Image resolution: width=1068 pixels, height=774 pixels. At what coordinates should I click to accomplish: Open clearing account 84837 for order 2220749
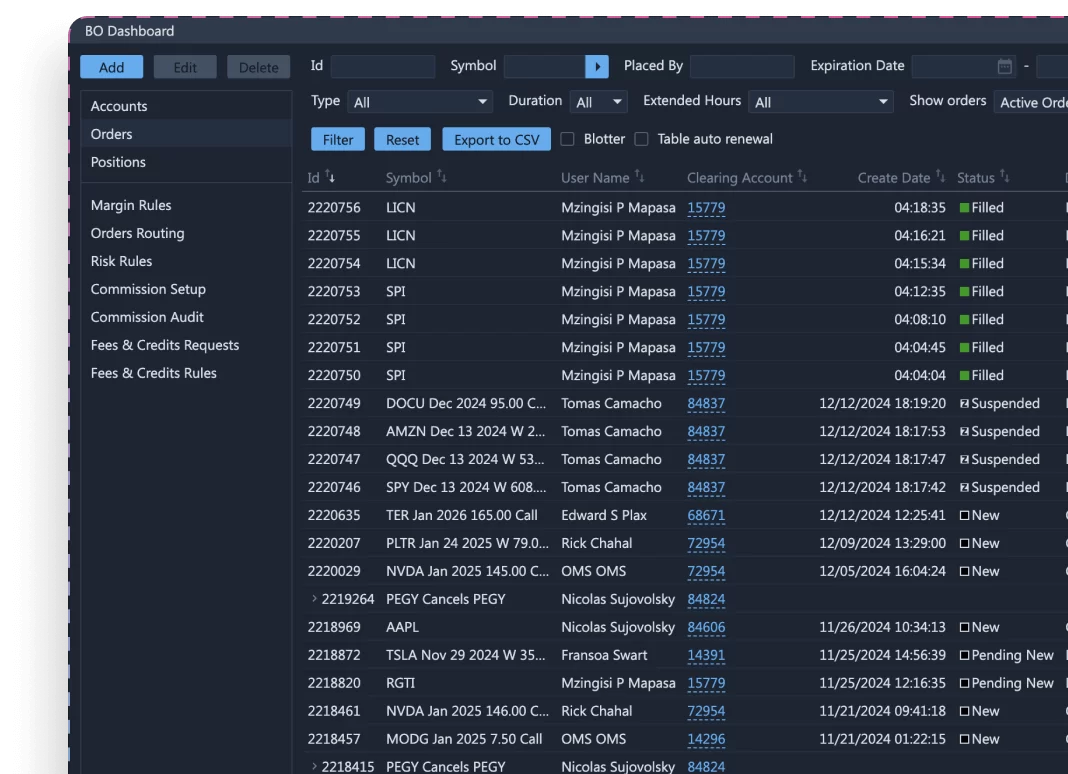(706, 403)
